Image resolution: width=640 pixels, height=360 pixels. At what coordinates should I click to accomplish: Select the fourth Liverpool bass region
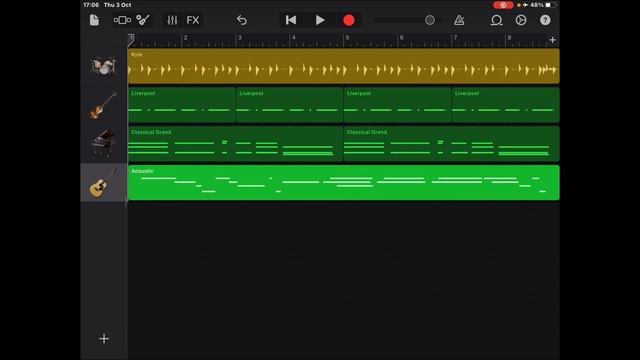pyautogui.click(x=505, y=105)
